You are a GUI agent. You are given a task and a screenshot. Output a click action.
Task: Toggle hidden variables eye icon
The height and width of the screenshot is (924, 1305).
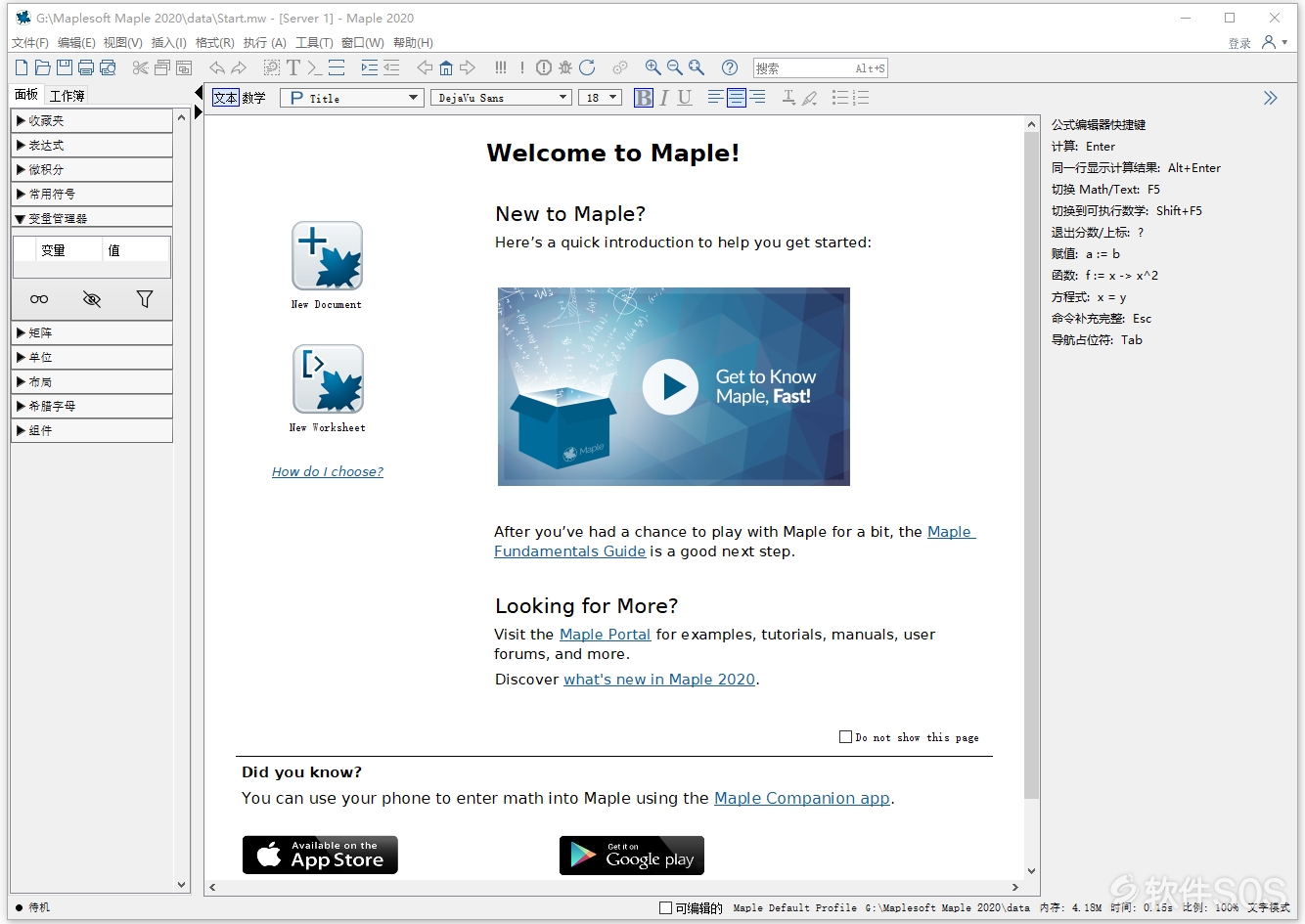92,299
